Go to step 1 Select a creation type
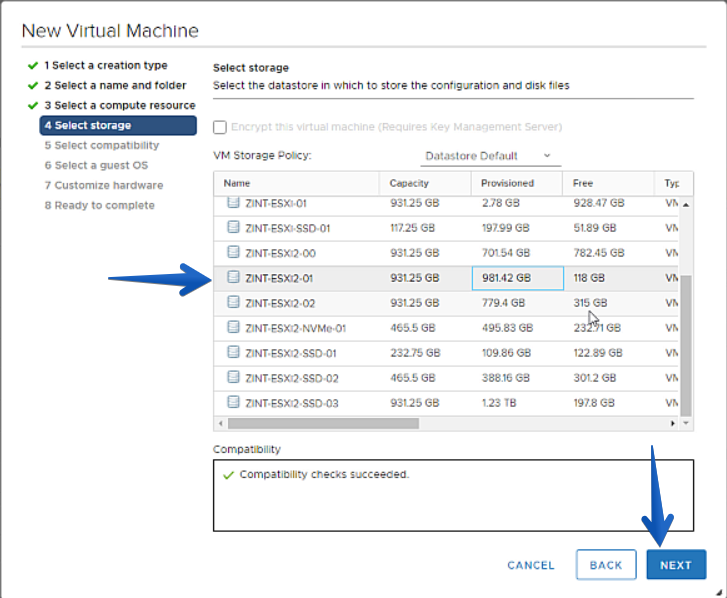Image resolution: width=727 pixels, height=598 pixels. (106, 65)
